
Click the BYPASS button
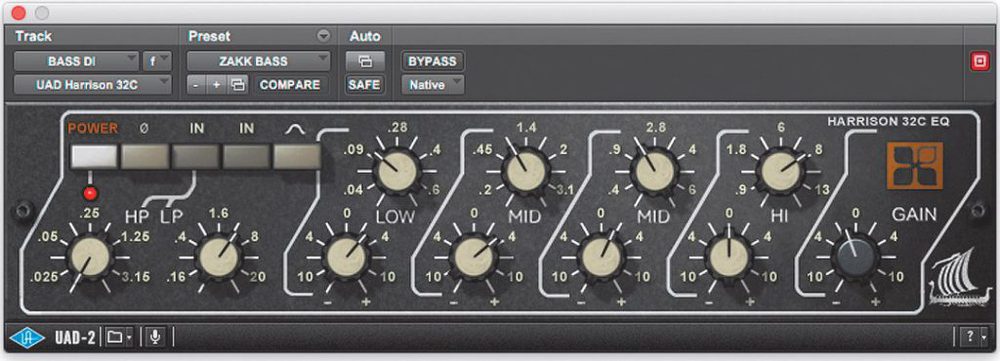pos(432,61)
